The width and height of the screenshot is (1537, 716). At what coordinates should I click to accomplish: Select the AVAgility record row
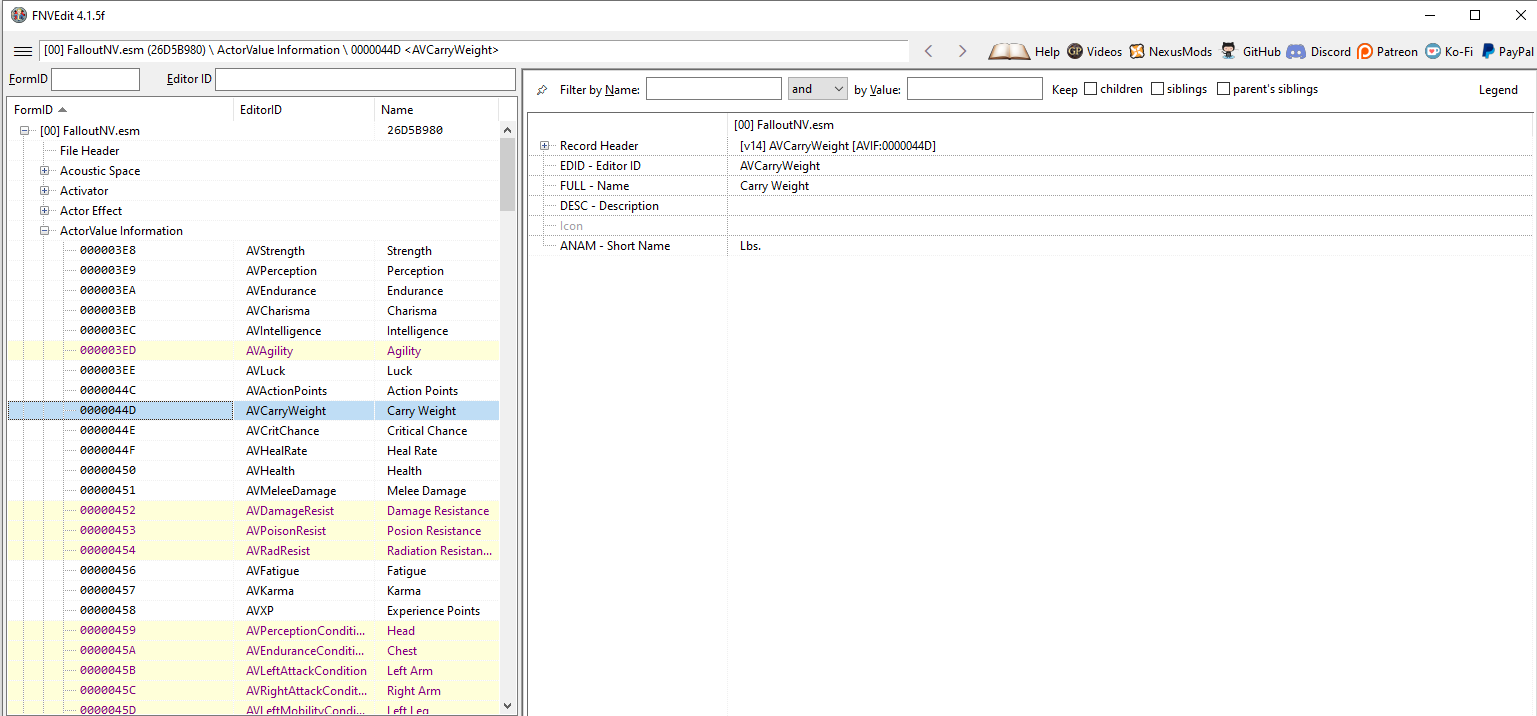tap(253, 351)
